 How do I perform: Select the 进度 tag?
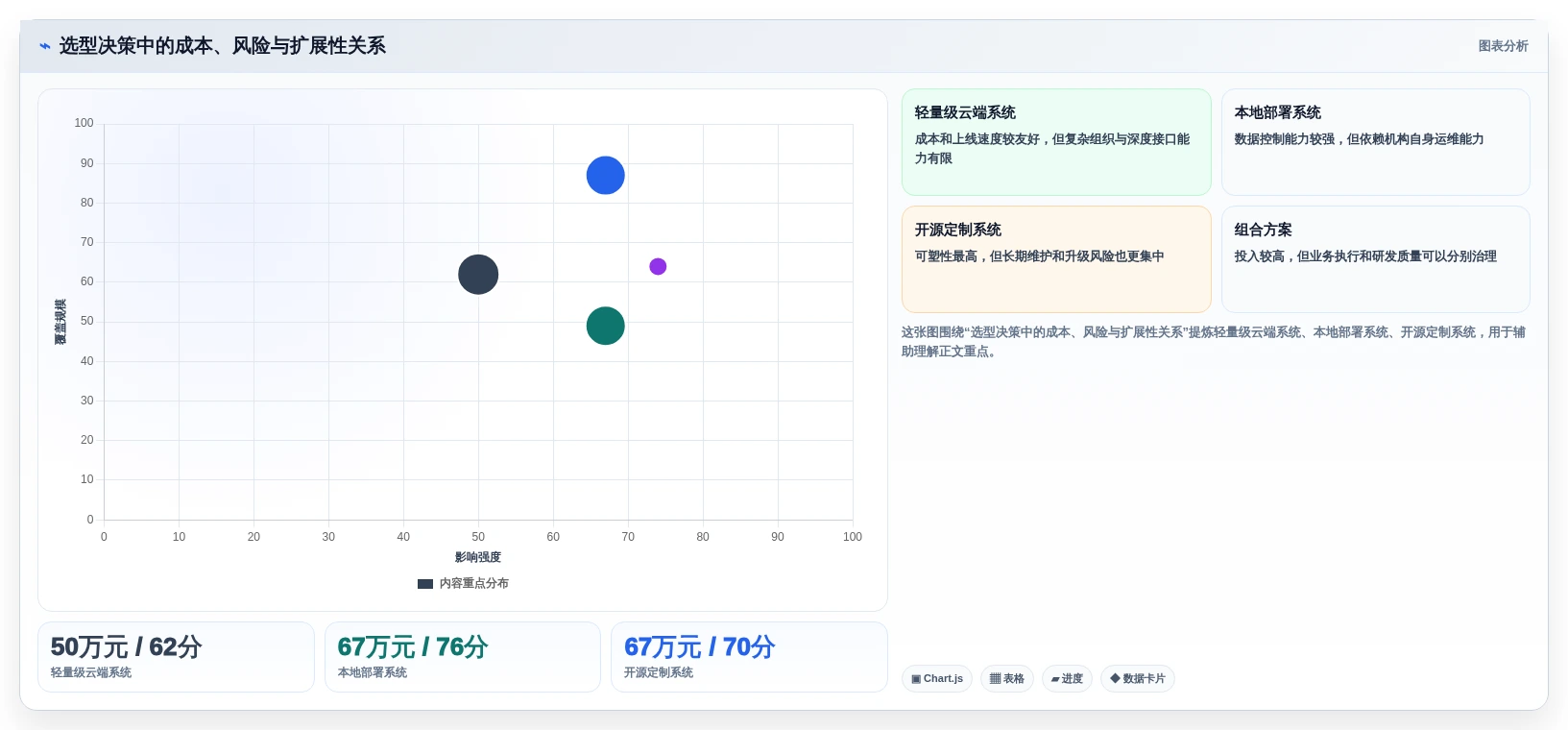tap(1067, 679)
